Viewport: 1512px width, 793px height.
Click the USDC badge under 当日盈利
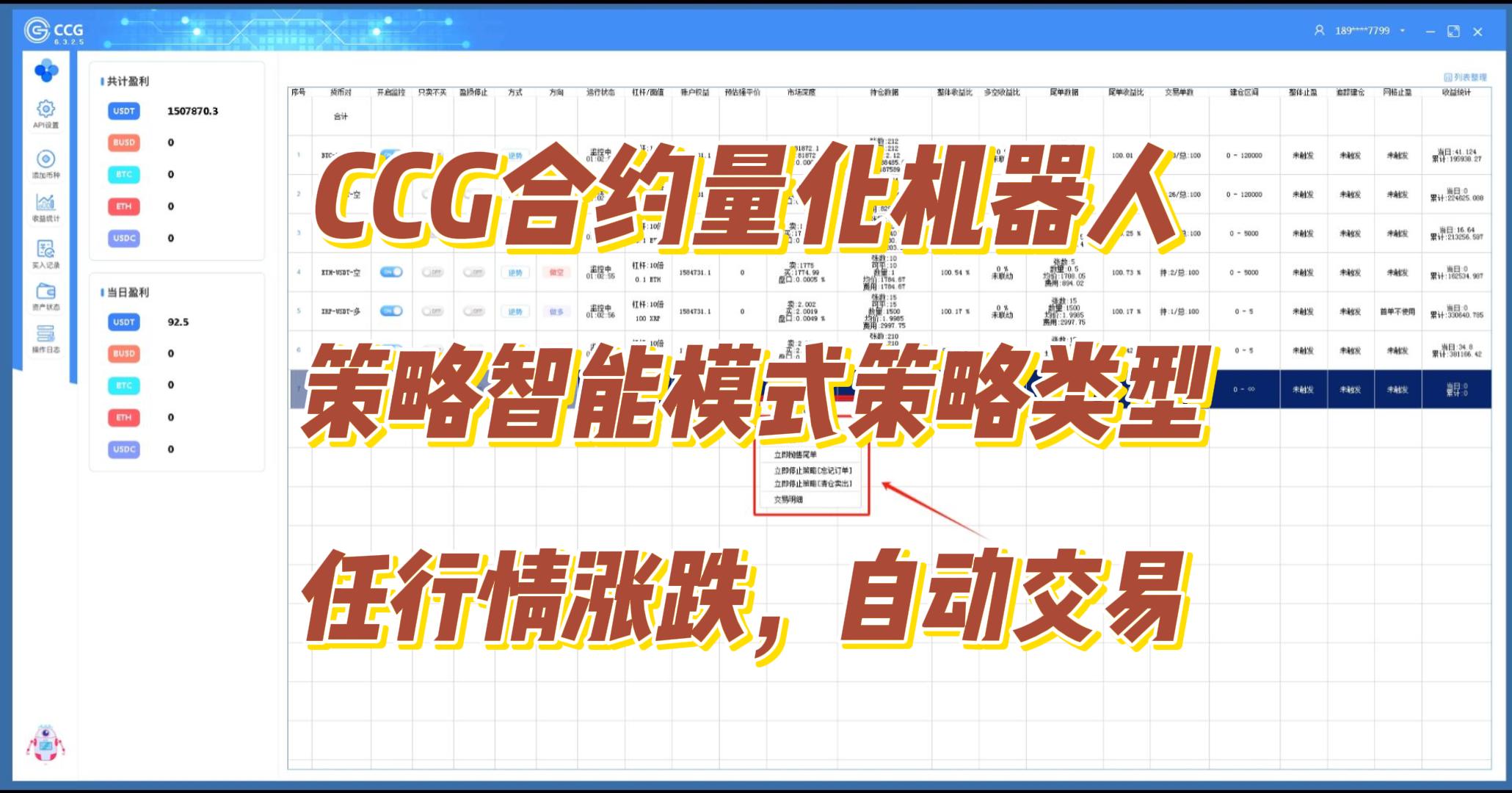point(124,449)
